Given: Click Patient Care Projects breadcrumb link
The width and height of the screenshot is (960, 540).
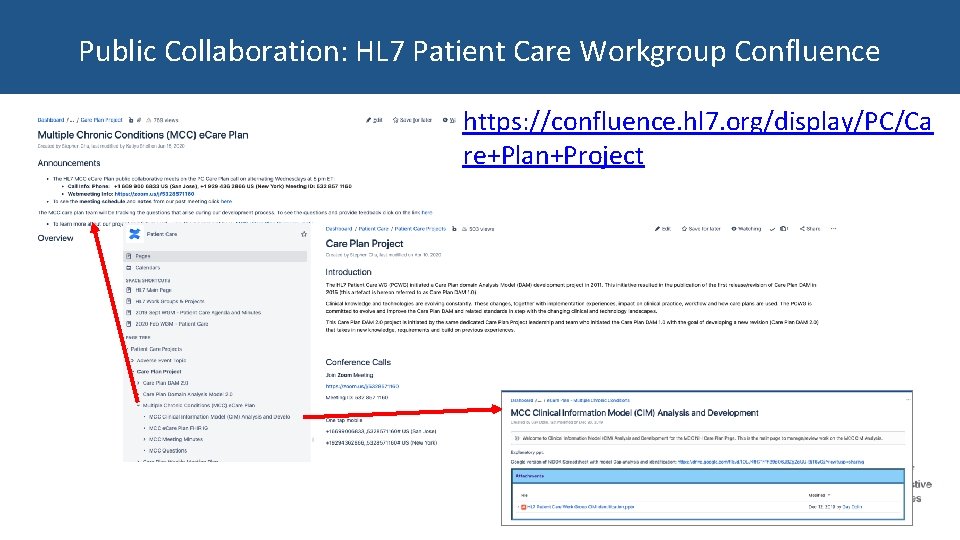Looking at the screenshot, I should click(420, 229).
